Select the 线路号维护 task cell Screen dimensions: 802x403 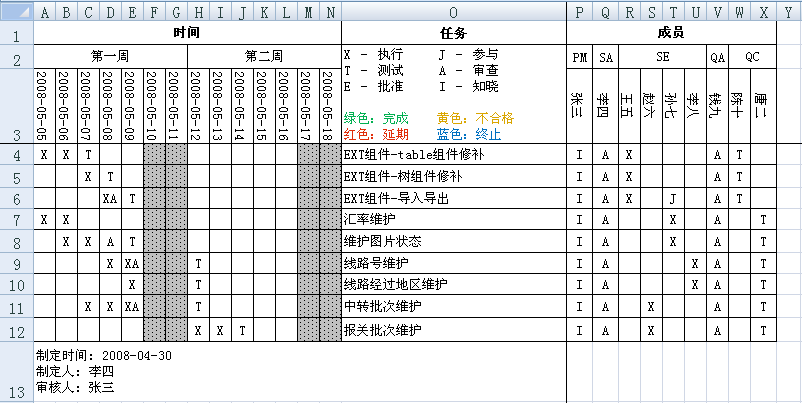[x=454, y=264]
